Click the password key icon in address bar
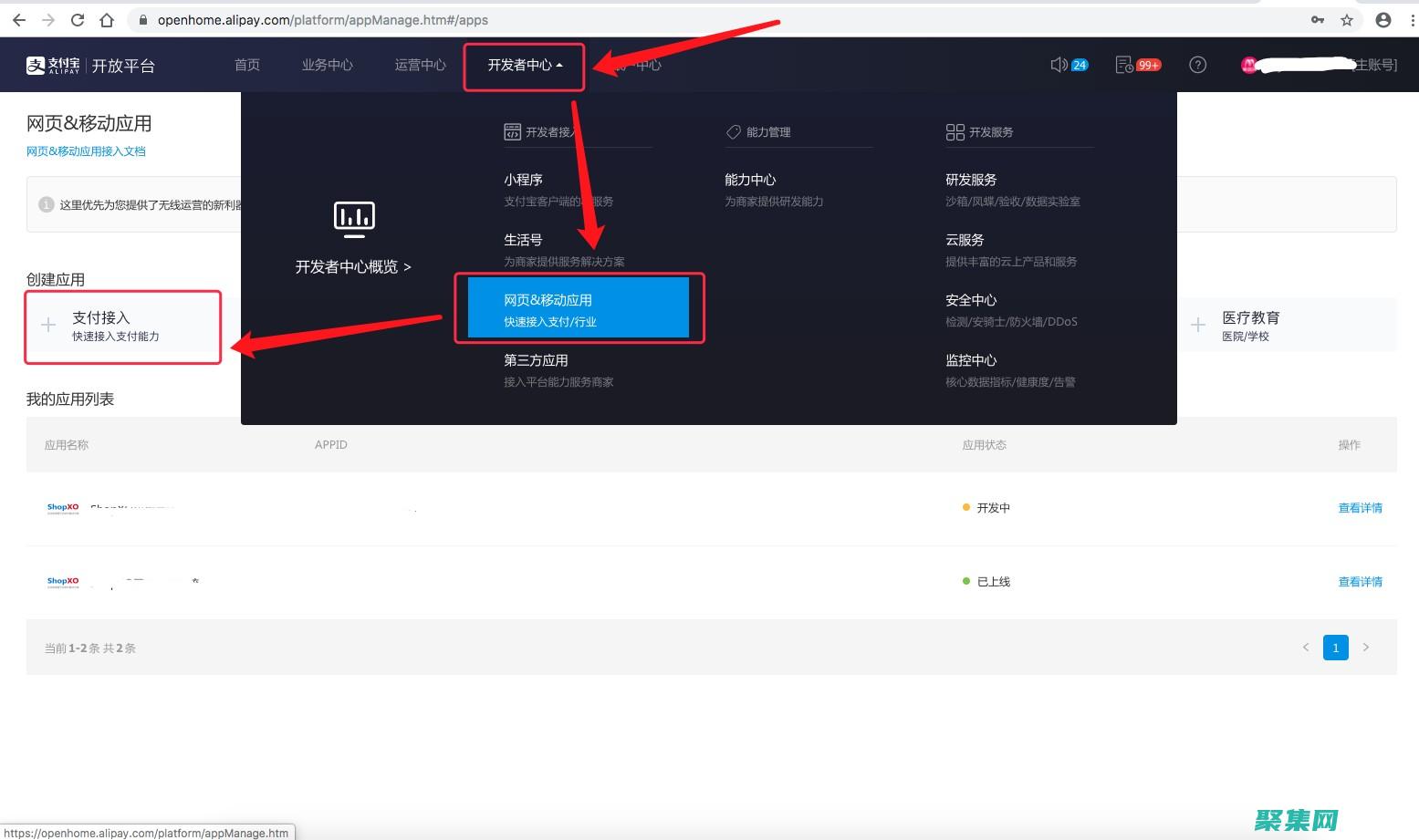 pyautogui.click(x=1318, y=19)
